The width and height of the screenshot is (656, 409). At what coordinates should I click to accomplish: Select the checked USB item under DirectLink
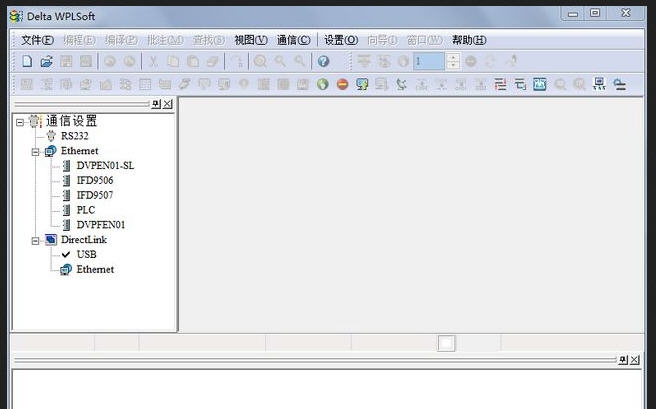(87, 254)
